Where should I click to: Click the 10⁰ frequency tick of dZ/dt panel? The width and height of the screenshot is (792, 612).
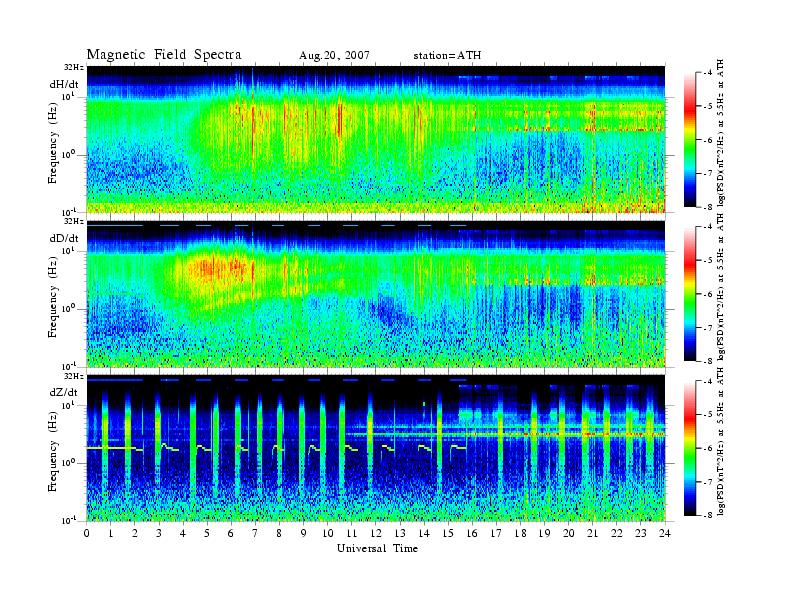click(69, 463)
